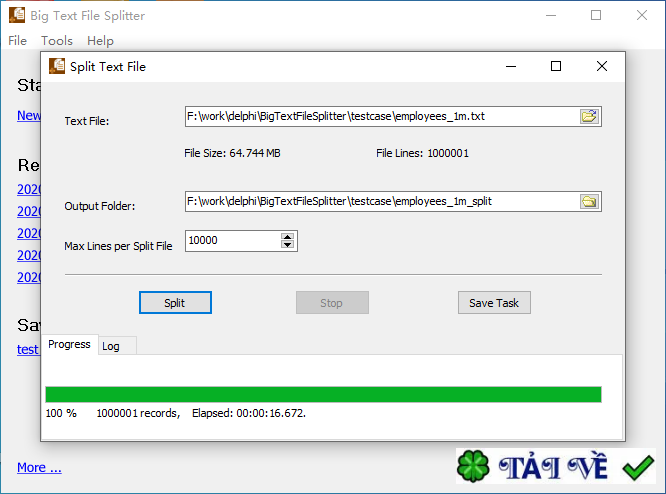
Task: Click File Size: 64.744 MB text
Action: [x=232, y=153]
